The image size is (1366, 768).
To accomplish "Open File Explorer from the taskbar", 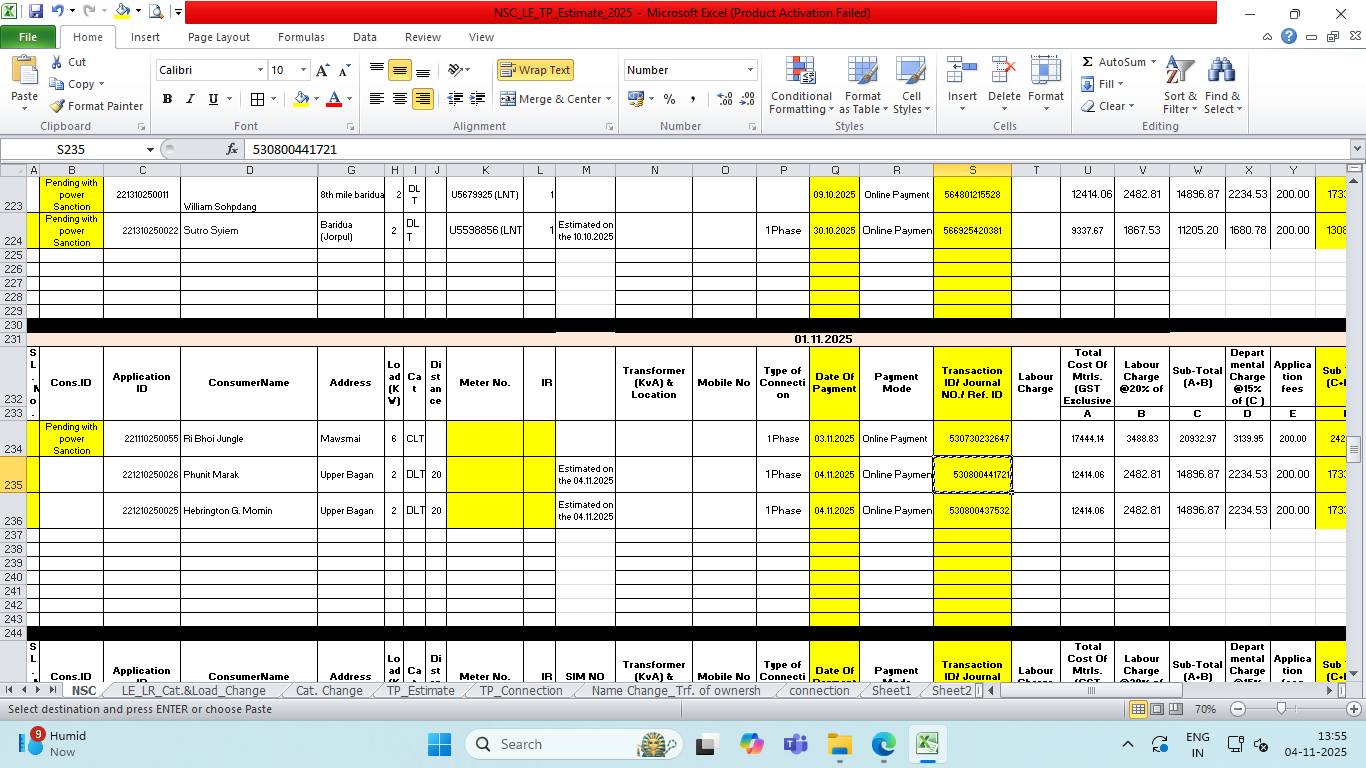I will pos(839,744).
